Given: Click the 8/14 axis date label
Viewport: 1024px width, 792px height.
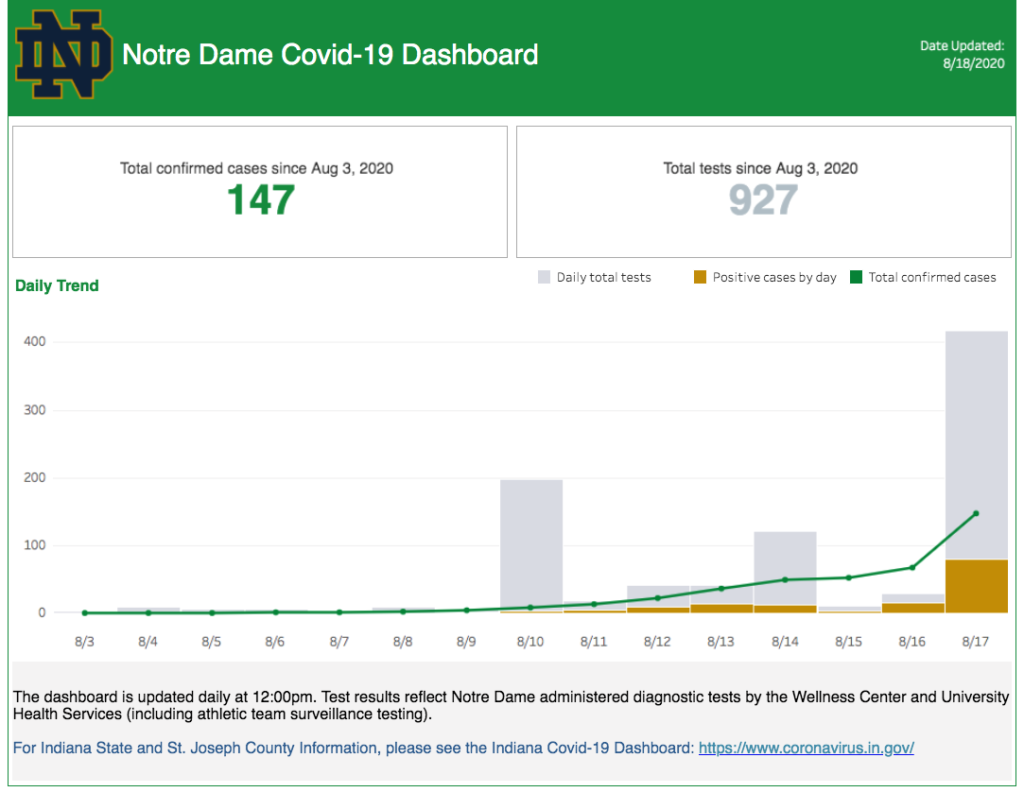Looking at the screenshot, I should 785,642.
